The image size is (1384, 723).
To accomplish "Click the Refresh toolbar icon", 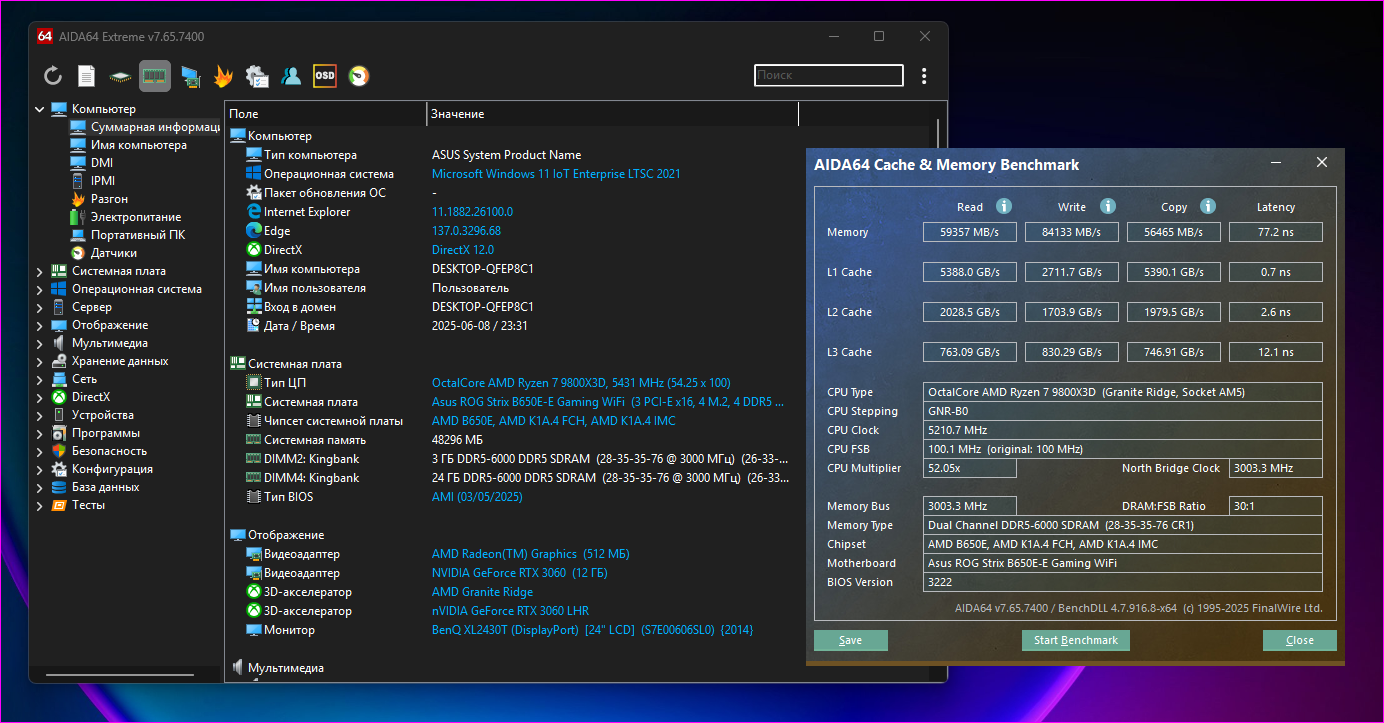I will coord(53,76).
